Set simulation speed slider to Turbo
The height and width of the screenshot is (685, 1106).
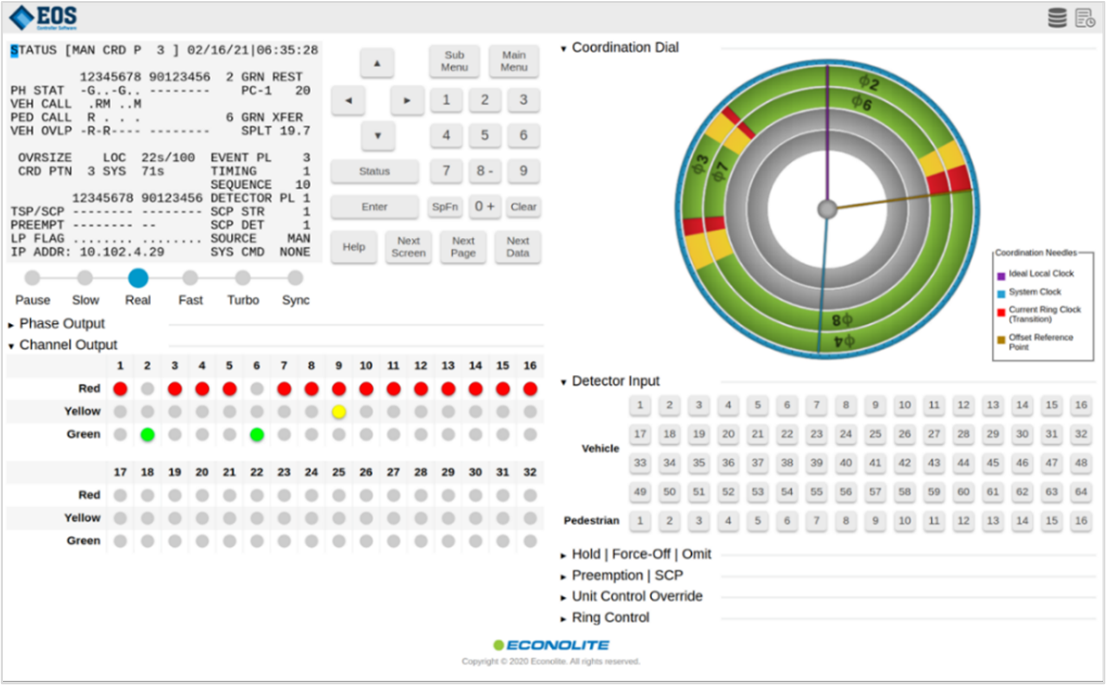pyautogui.click(x=243, y=279)
